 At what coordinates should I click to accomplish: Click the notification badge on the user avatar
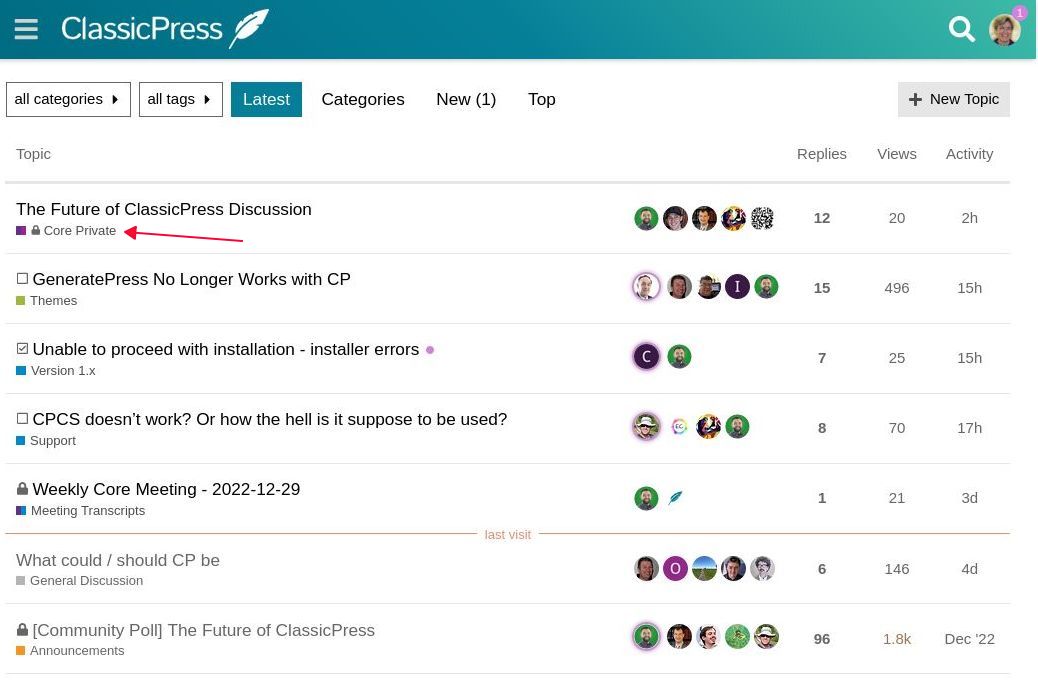pyautogui.click(x=1019, y=13)
